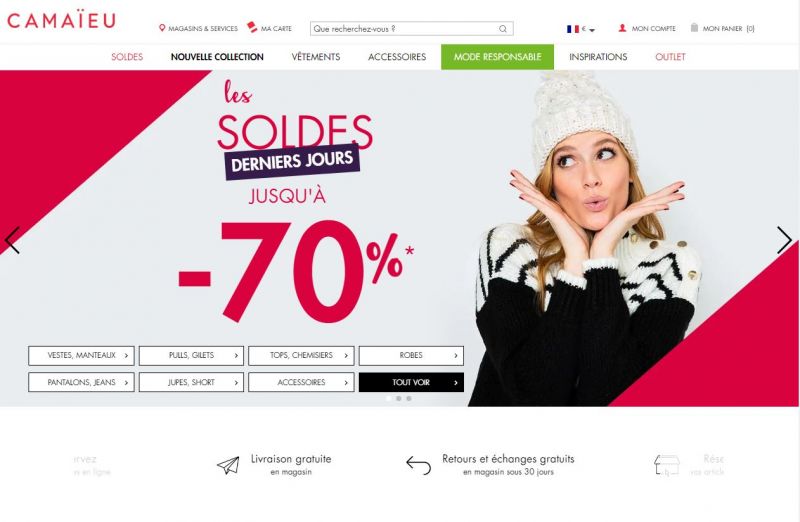
Task: Select the first carousel dot
Action: (389, 399)
